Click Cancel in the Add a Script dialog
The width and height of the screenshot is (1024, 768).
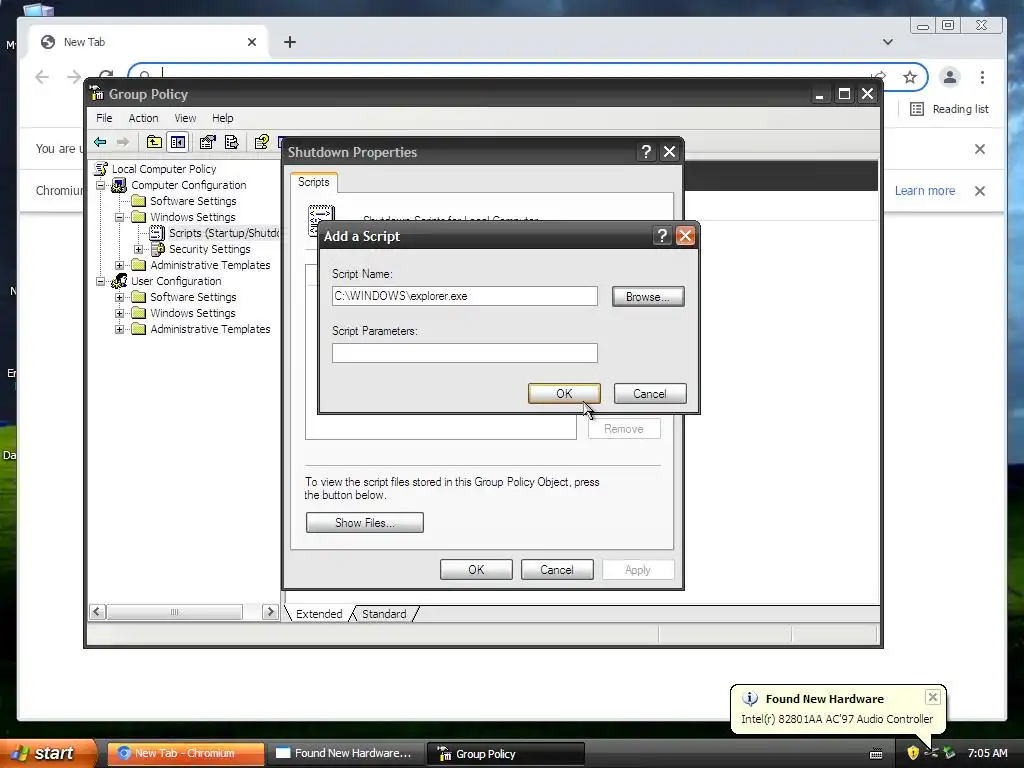[x=650, y=394]
